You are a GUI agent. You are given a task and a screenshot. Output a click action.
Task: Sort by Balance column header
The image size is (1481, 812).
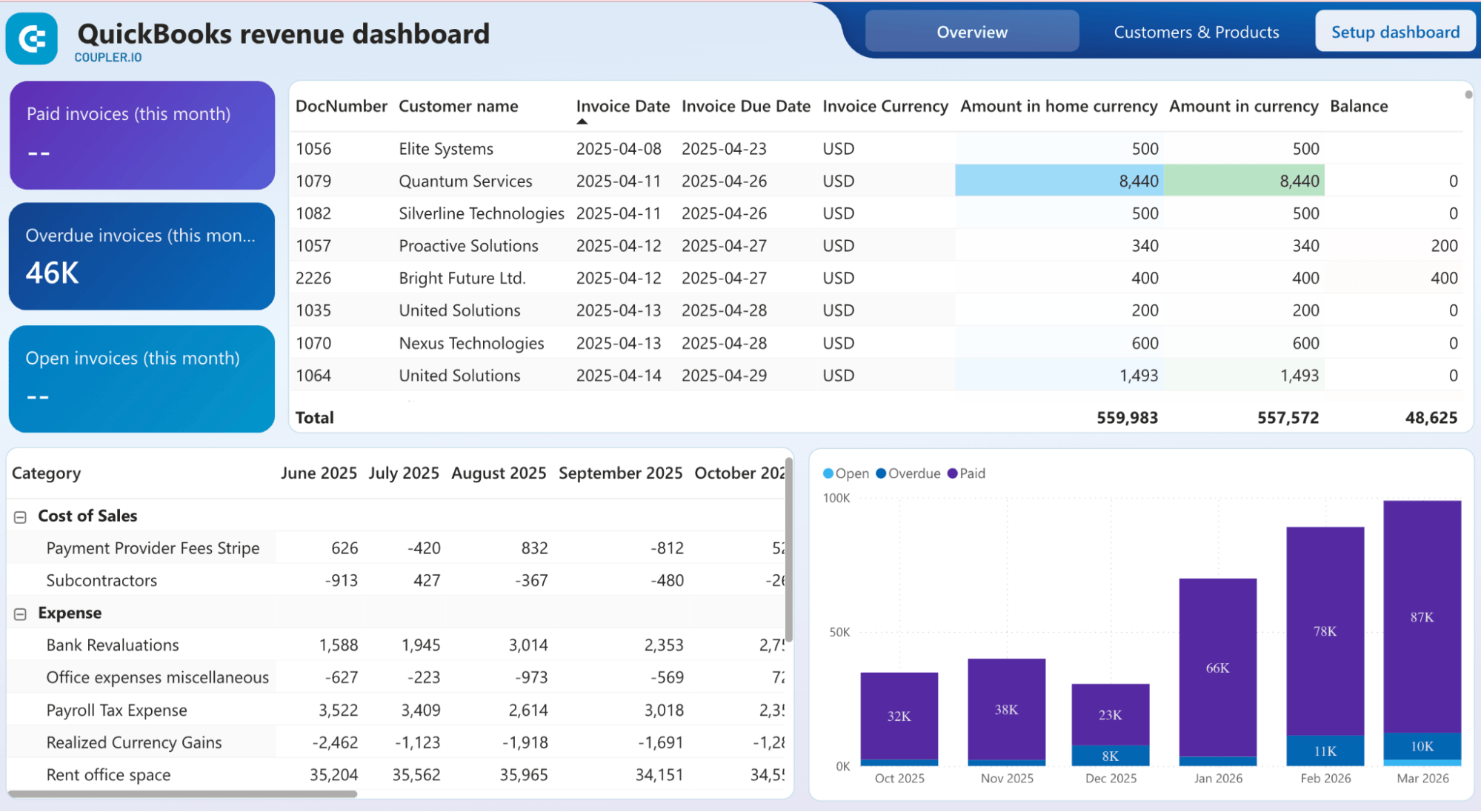point(1359,106)
